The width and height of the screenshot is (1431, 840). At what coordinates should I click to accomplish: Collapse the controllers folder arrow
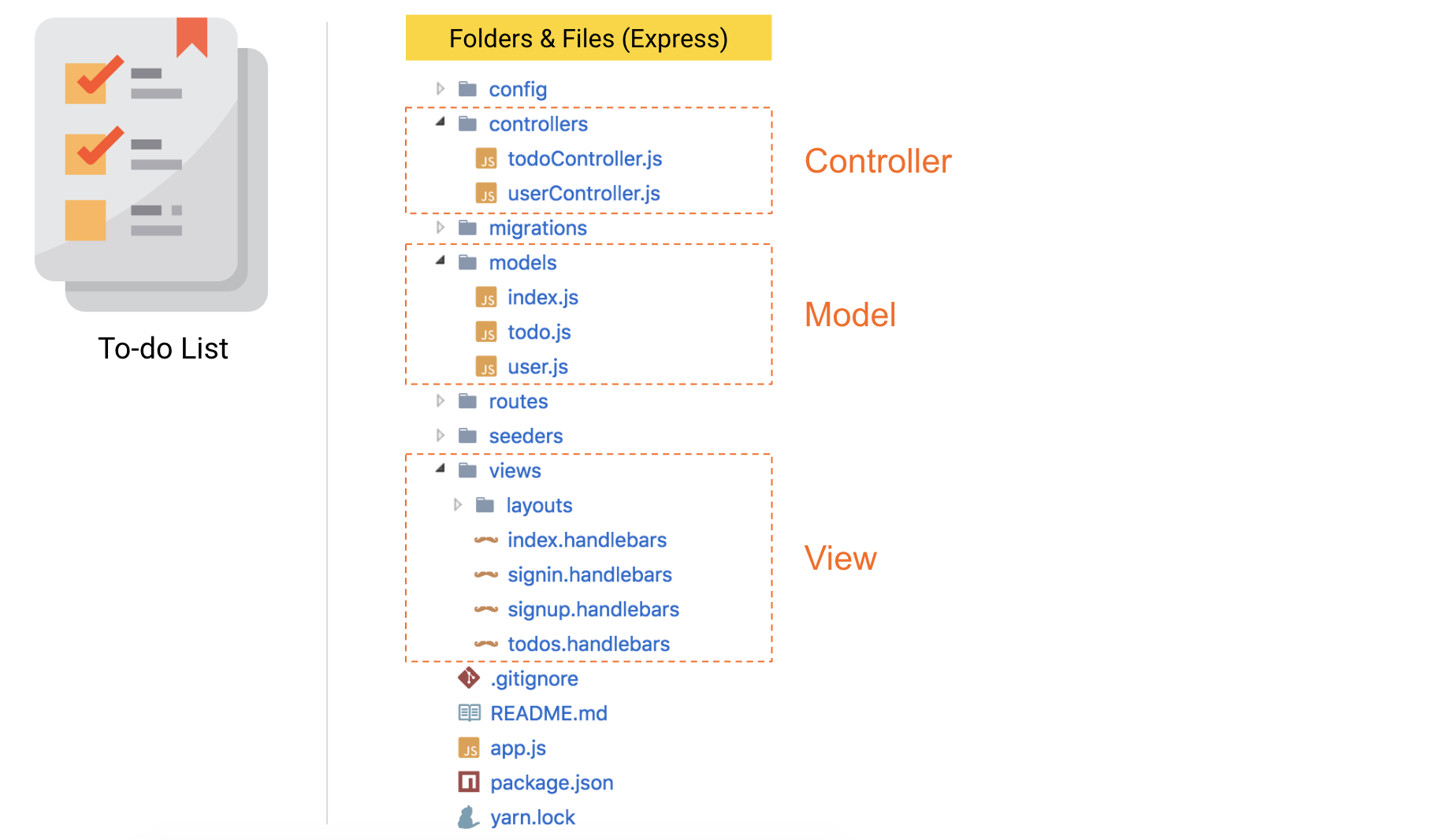tap(440, 122)
